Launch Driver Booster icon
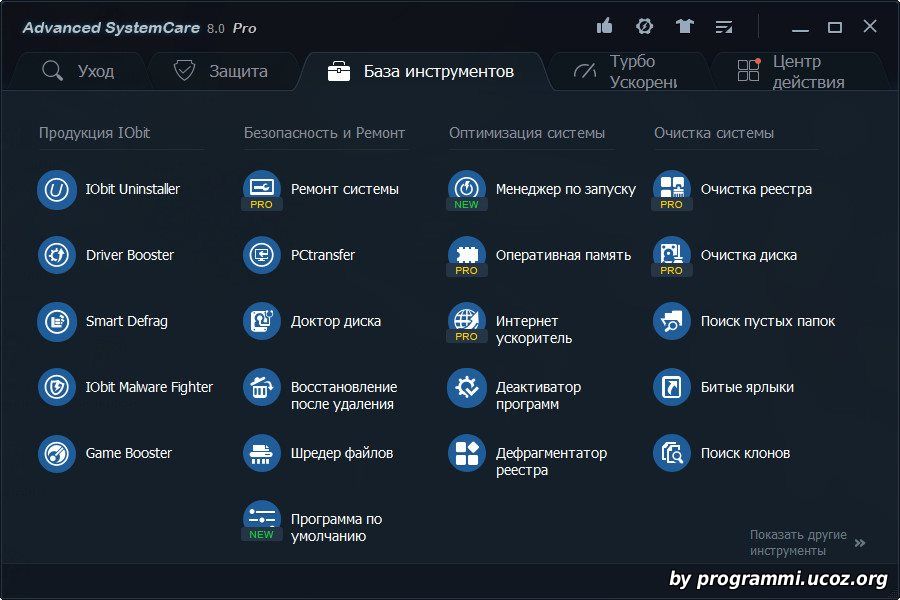Image resolution: width=900 pixels, height=600 pixels. coord(57,255)
